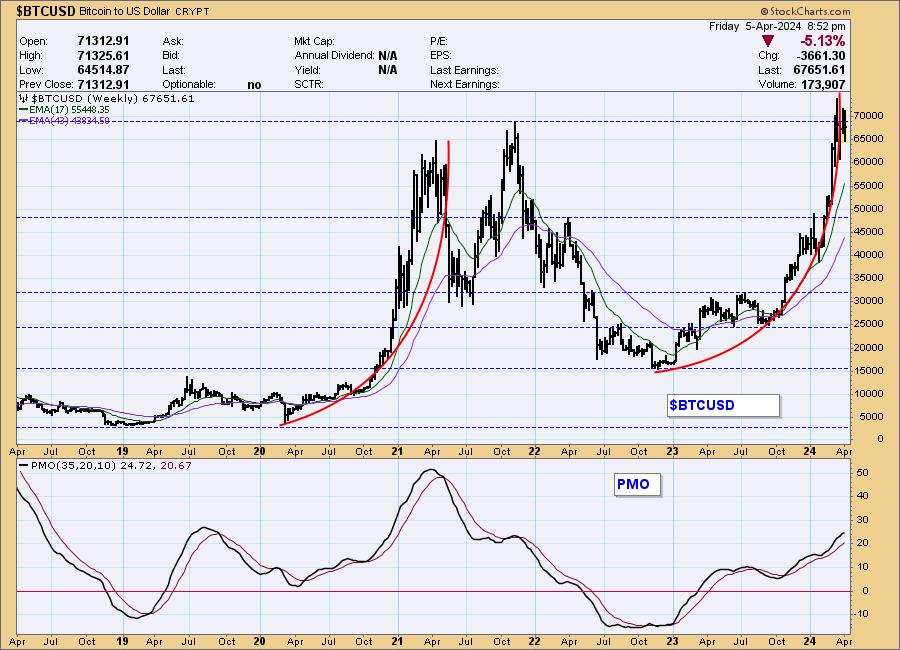Click the EPS label
The width and height of the screenshot is (900, 650).
(441, 56)
